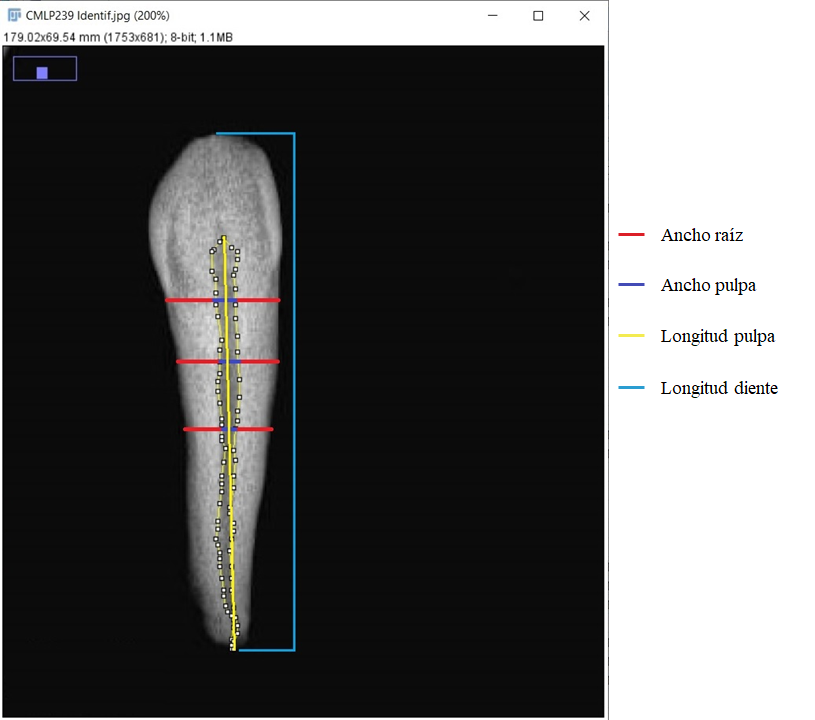The width and height of the screenshot is (815, 720).
Task: Close the CMLP239 Identif.jpg window
Action: (x=584, y=16)
